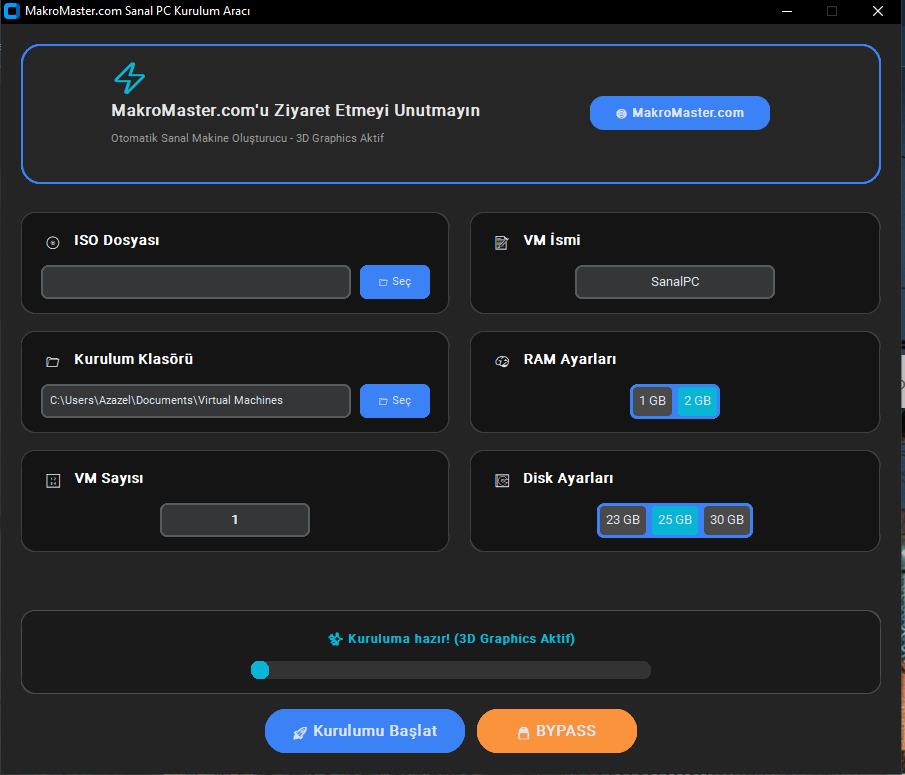Click the Kurulum Klasörü folder icon
905x775 pixels.
[53, 362]
